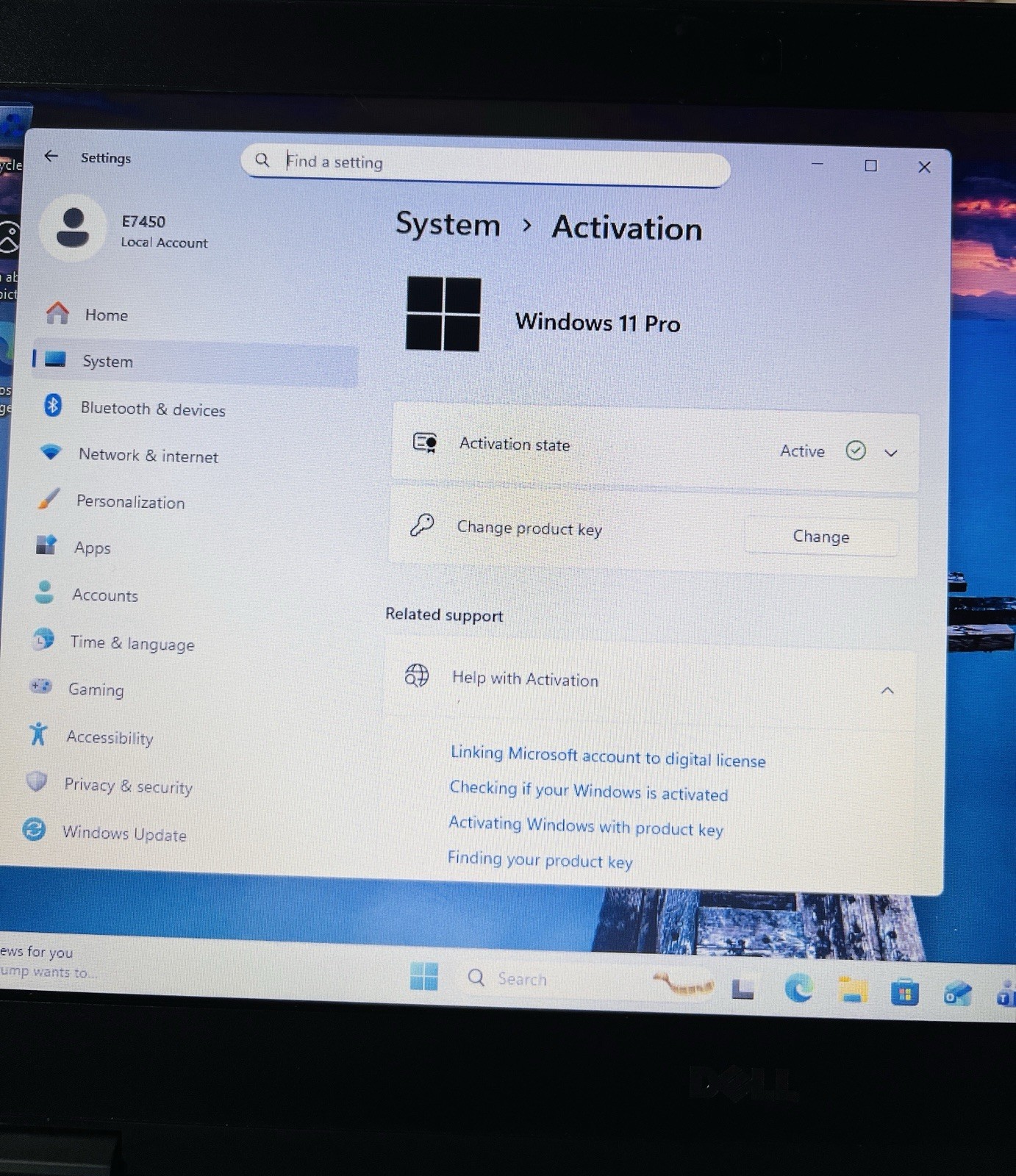The image size is (1016, 1176).
Task: Click the Time & language globe clock icon
Action: [43, 639]
